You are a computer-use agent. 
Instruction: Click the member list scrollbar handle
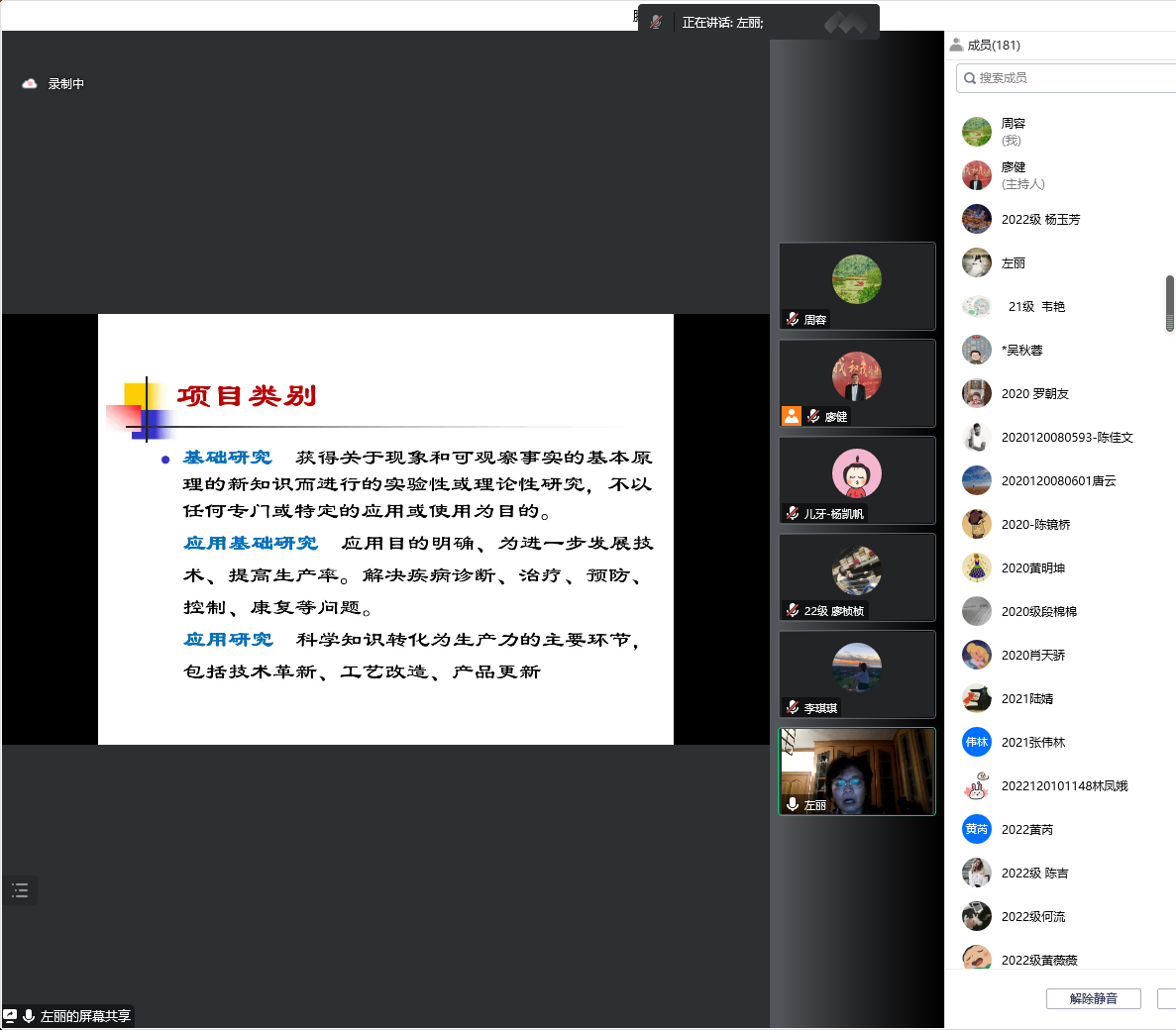coord(1169,302)
